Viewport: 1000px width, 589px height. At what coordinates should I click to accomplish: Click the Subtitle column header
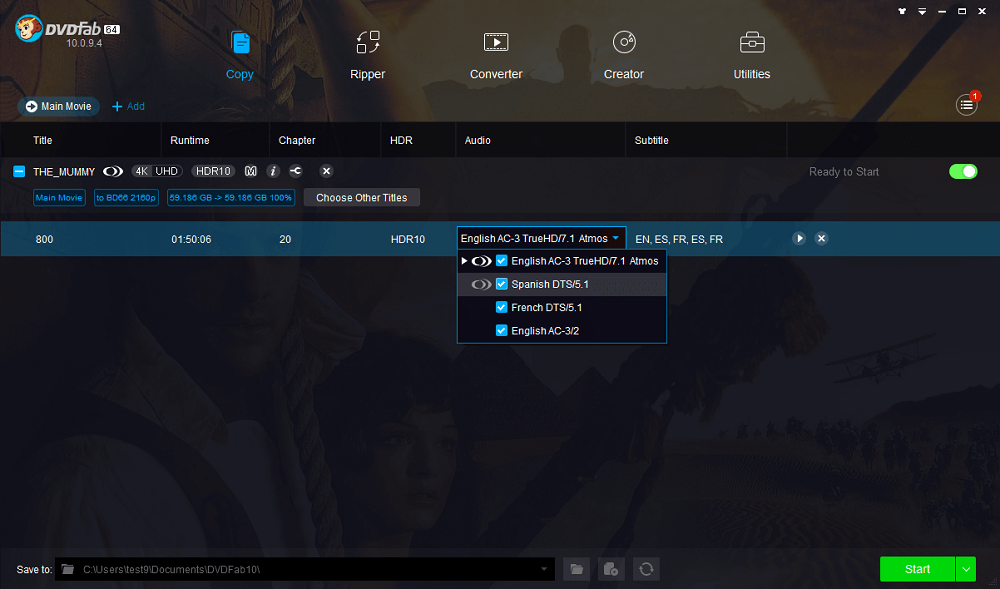(x=651, y=140)
